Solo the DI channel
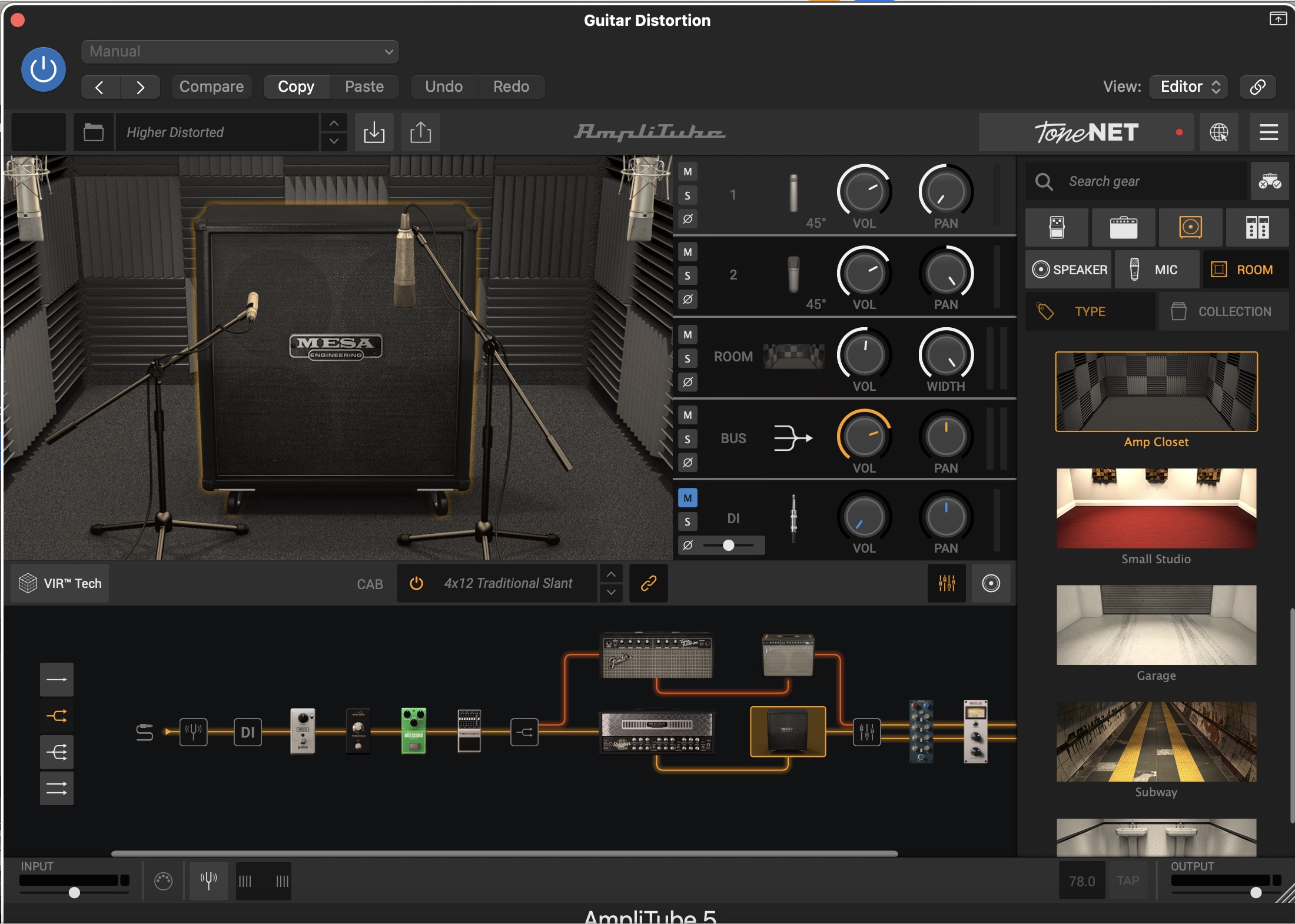 point(688,521)
